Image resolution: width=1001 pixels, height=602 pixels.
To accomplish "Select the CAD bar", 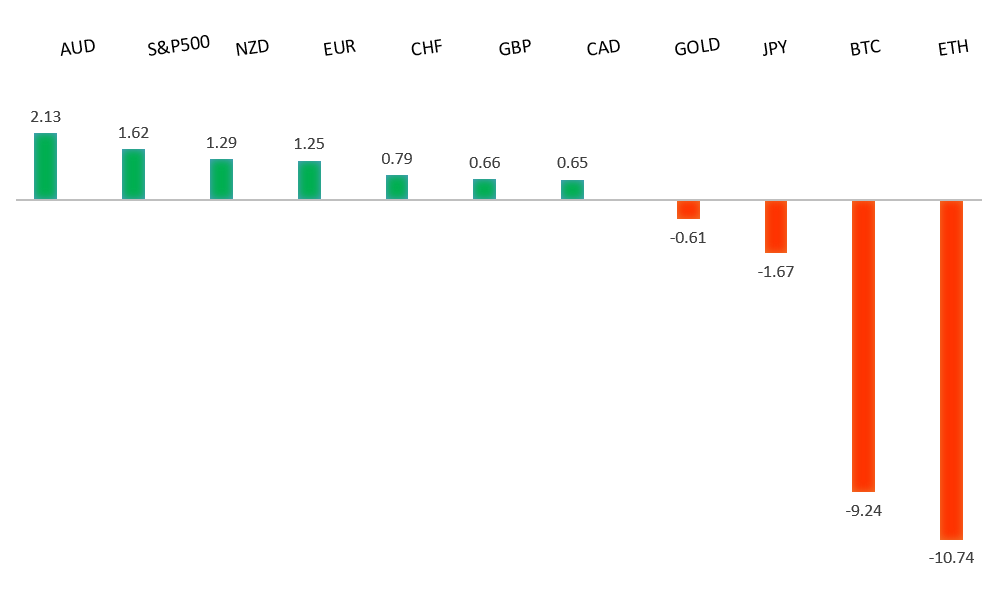I will coord(572,189).
